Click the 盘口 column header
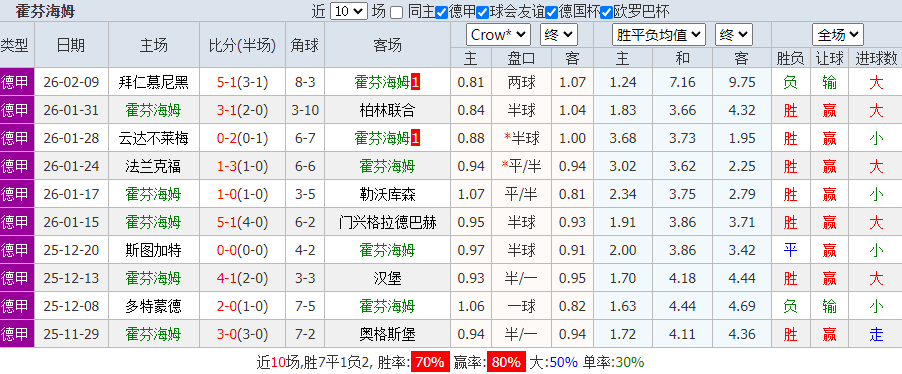The height and width of the screenshot is (374, 902). click(522, 58)
